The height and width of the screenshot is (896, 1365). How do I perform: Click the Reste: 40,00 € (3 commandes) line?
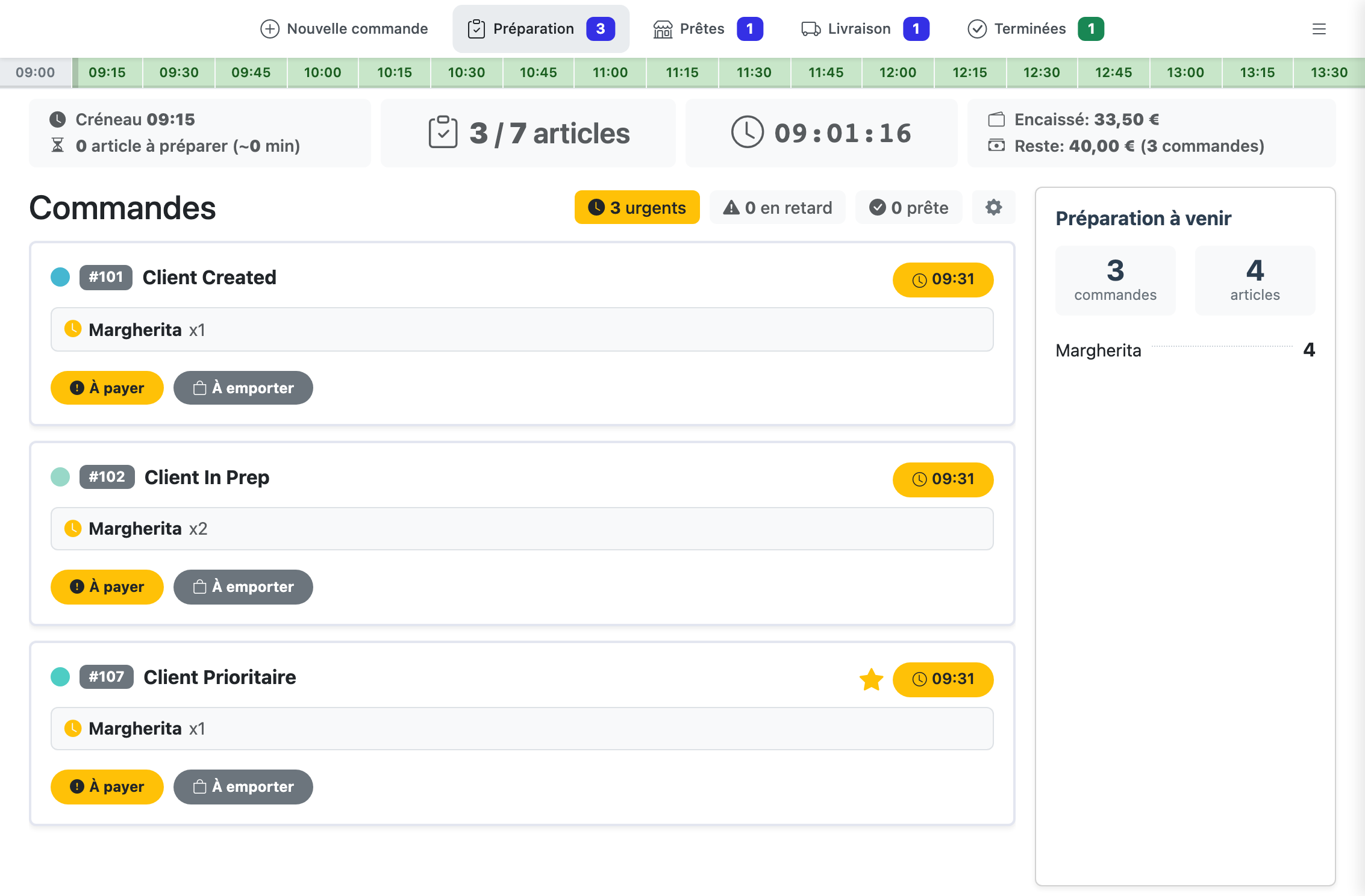click(1140, 146)
